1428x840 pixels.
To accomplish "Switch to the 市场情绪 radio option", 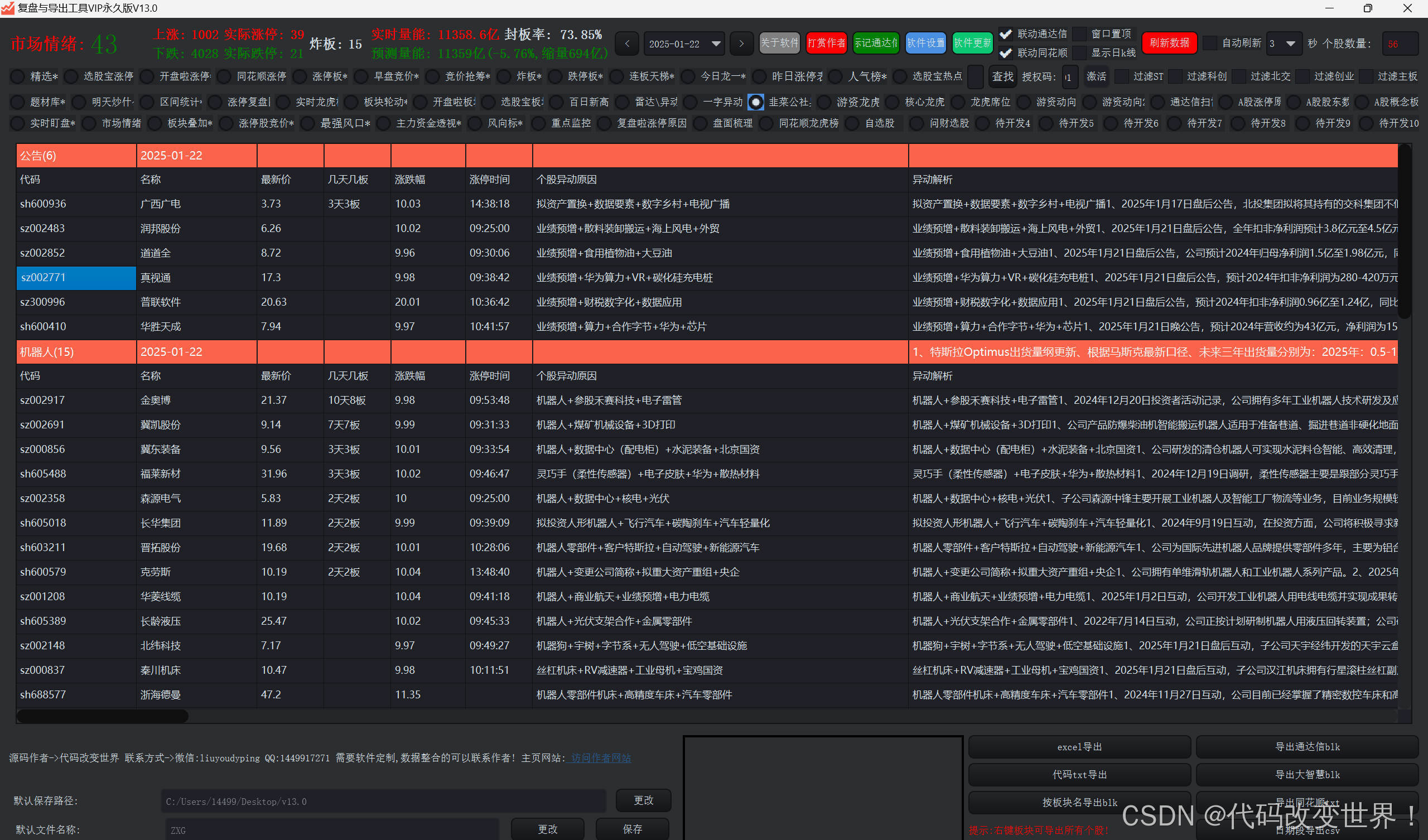I will (90, 124).
